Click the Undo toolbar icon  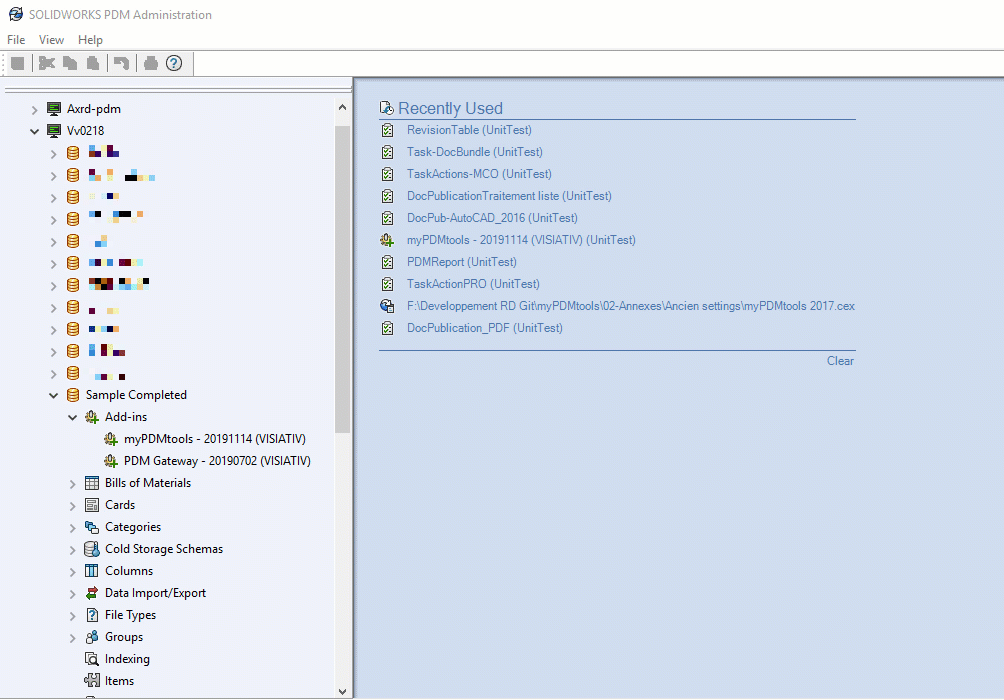pos(121,63)
